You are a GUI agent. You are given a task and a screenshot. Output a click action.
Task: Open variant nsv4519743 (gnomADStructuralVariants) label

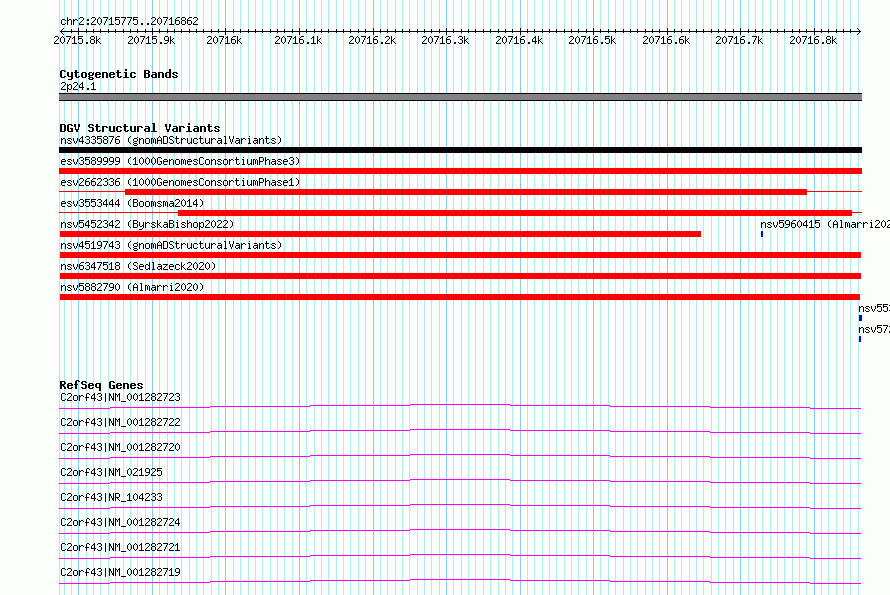pos(171,245)
